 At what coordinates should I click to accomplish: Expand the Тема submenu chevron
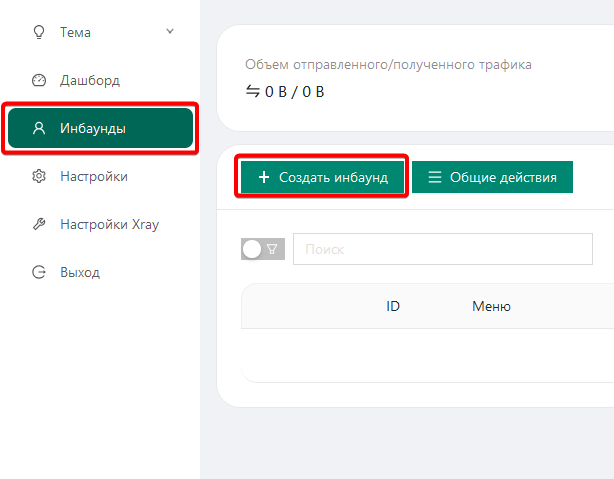[x=170, y=32]
